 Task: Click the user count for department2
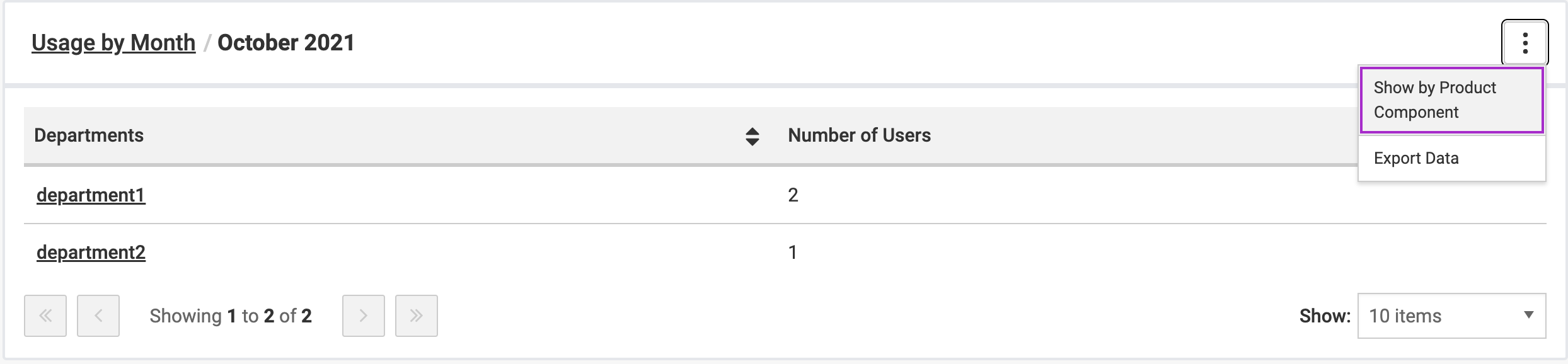(x=793, y=253)
